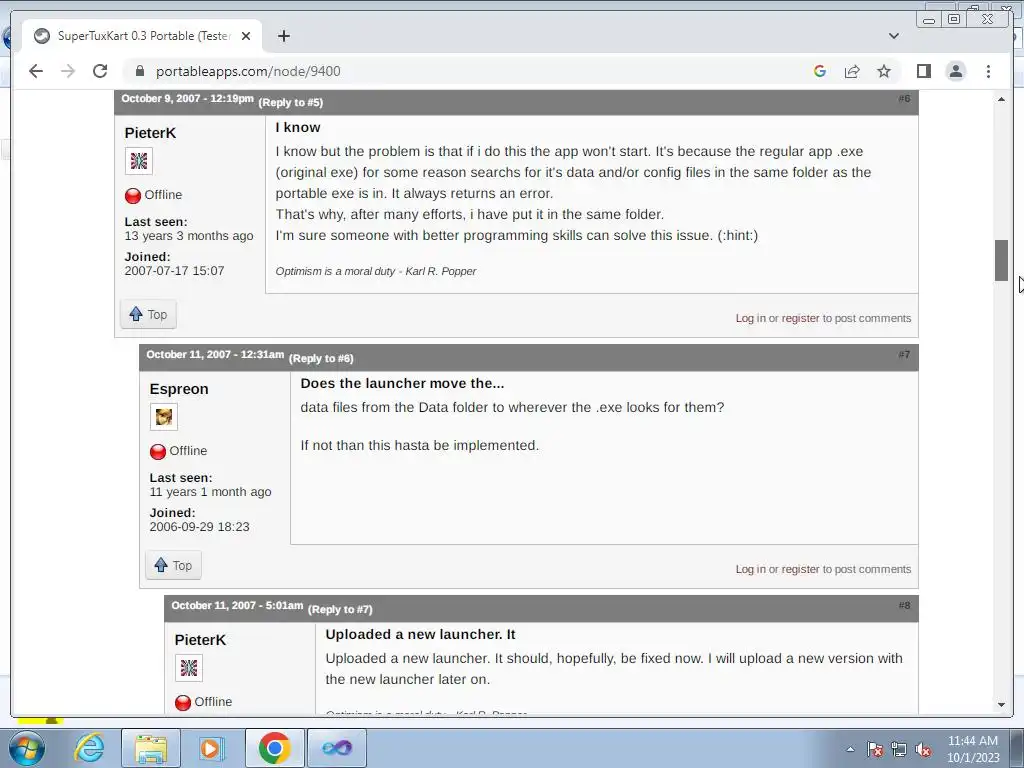
Task: Click 'Optimism is a moral duty' signature
Action: click(x=376, y=271)
